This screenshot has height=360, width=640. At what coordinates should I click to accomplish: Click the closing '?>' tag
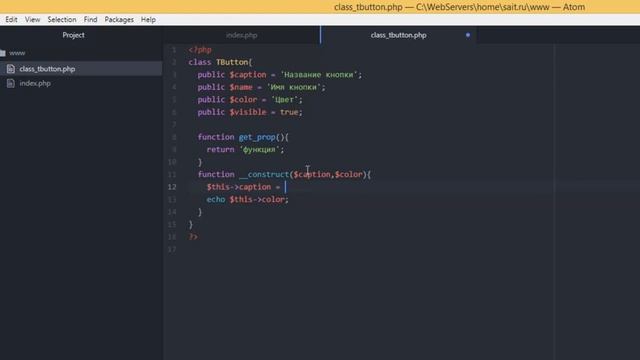[193, 237]
